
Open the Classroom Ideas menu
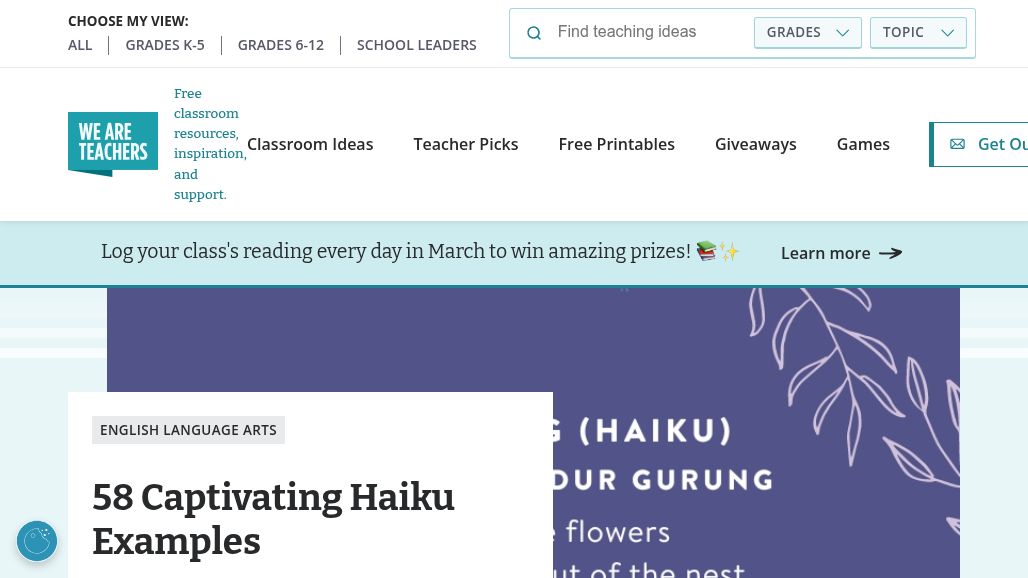pos(310,144)
